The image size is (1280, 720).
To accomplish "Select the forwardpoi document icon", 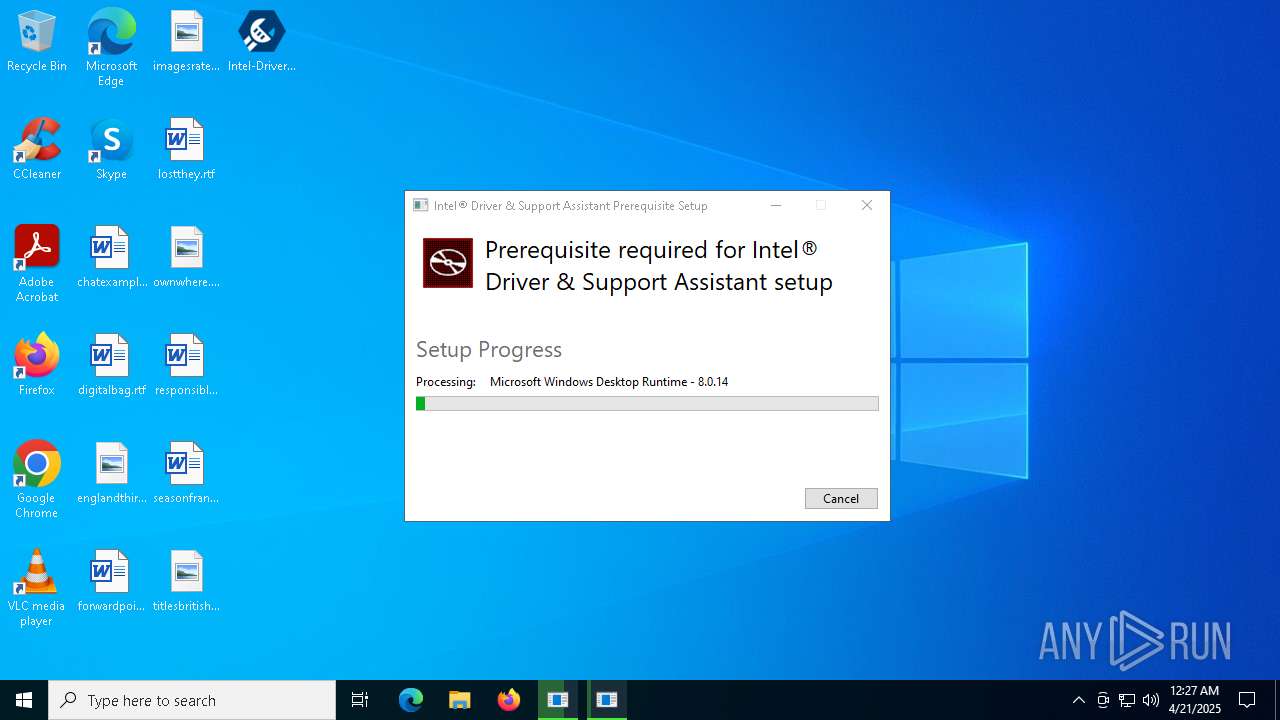I will click(x=111, y=581).
